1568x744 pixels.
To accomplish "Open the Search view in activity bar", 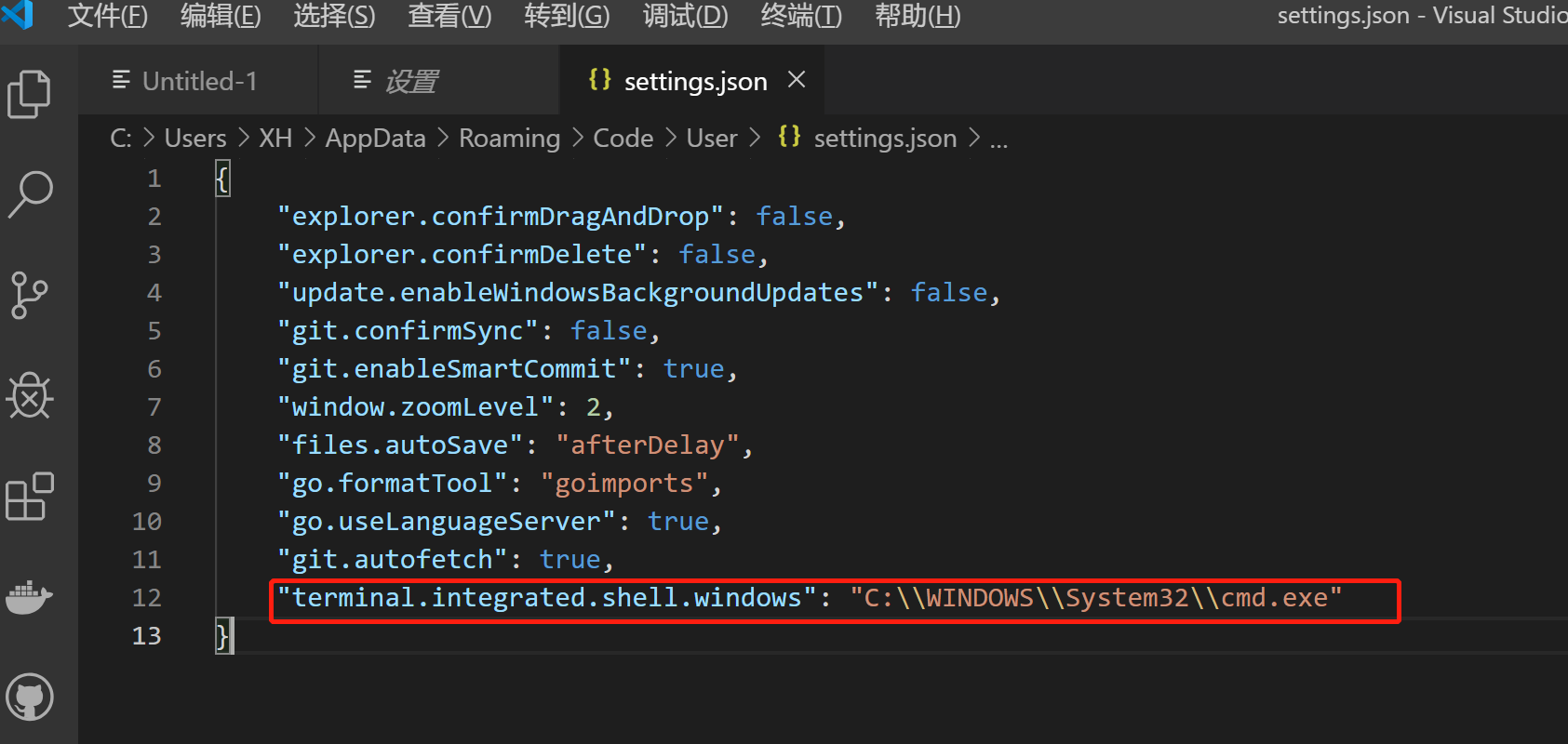I will 30,193.
